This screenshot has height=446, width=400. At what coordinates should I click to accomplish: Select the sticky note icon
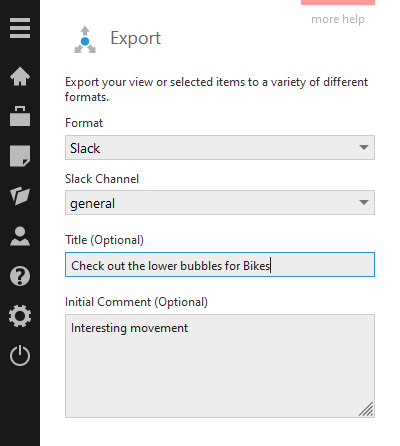(20, 156)
